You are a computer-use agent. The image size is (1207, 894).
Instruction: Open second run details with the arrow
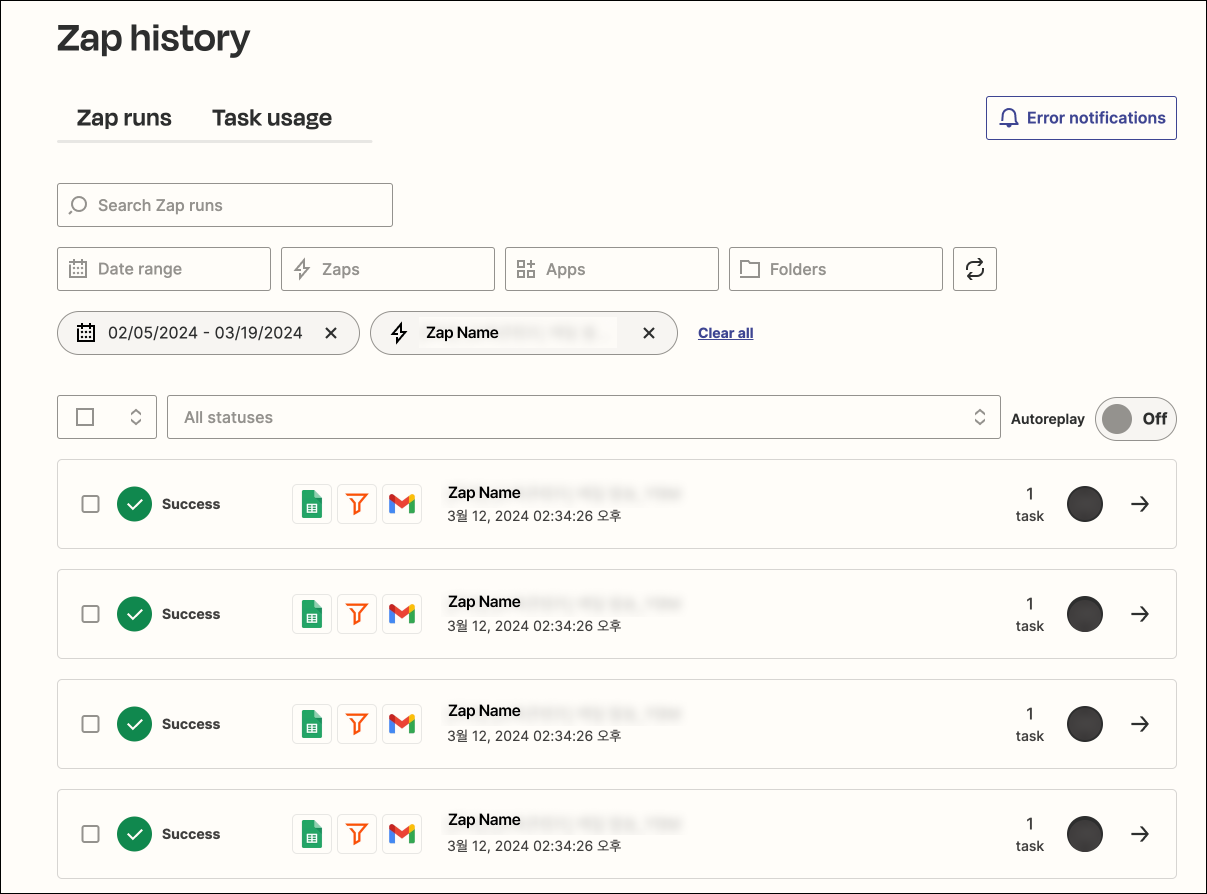1140,614
